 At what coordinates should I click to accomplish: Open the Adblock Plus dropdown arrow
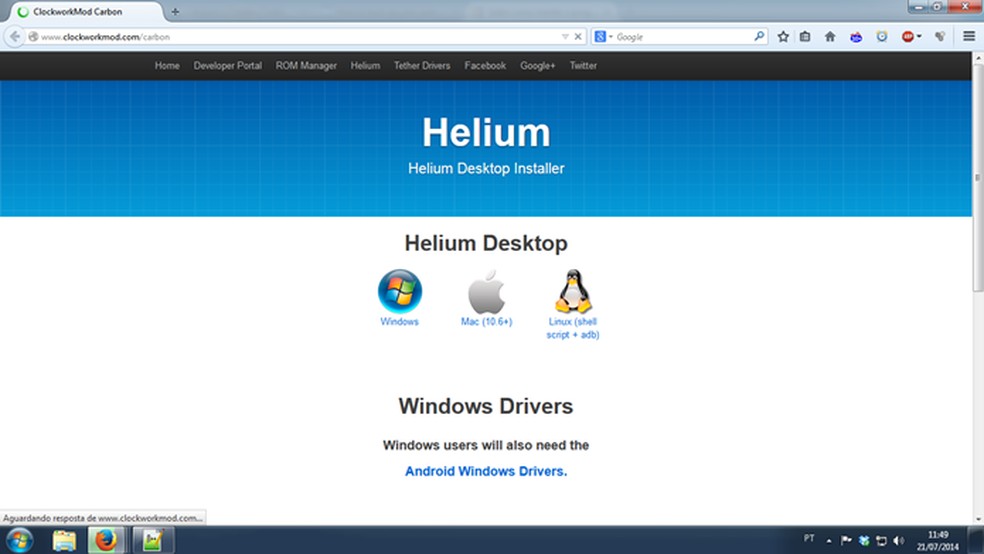(919, 36)
